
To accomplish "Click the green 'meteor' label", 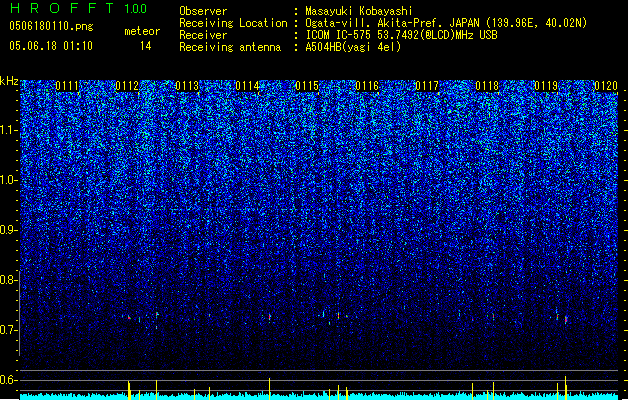I will click(x=142, y=31).
